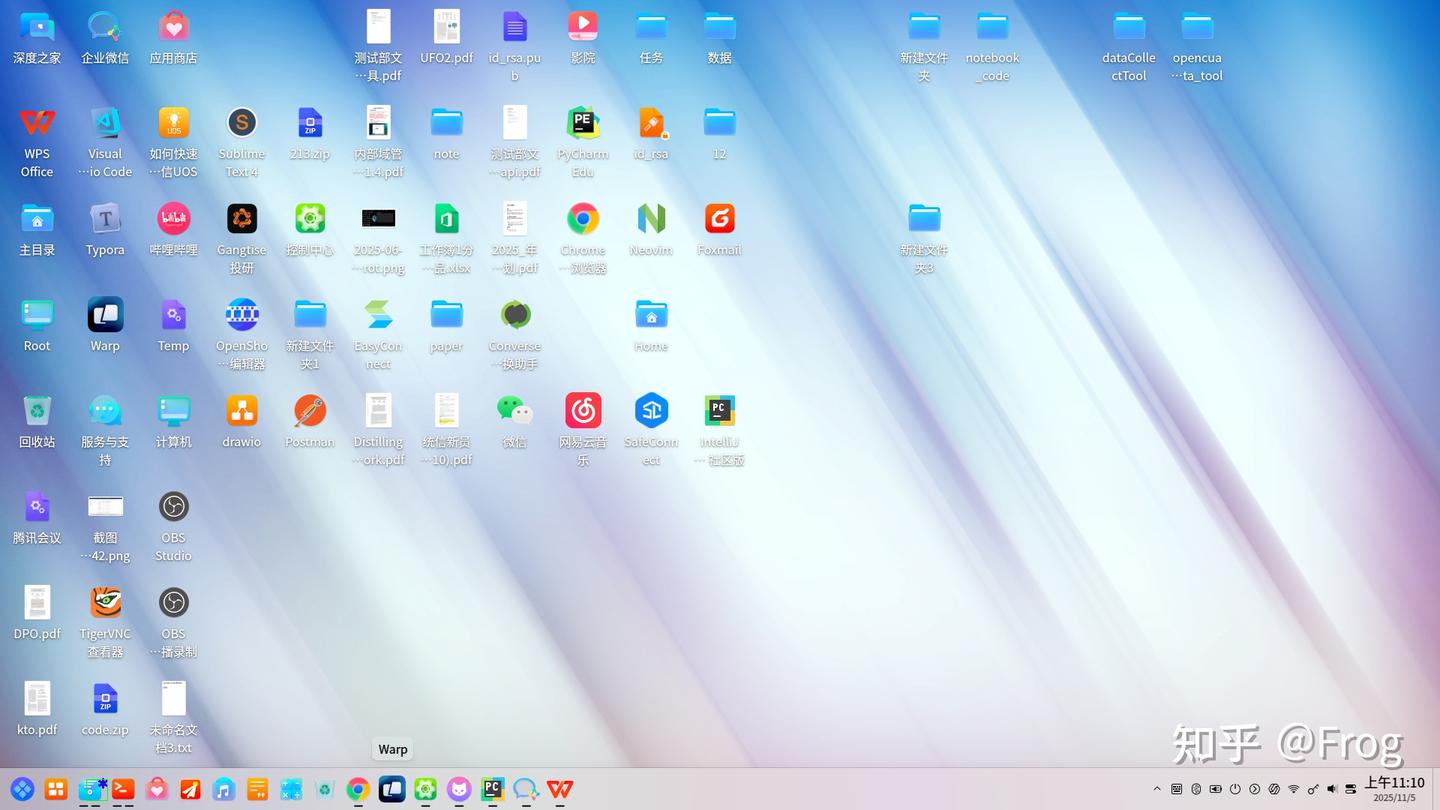Open the Warp icon in the dock
Image resolution: width=1440 pixels, height=810 pixels.
click(392, 789)
